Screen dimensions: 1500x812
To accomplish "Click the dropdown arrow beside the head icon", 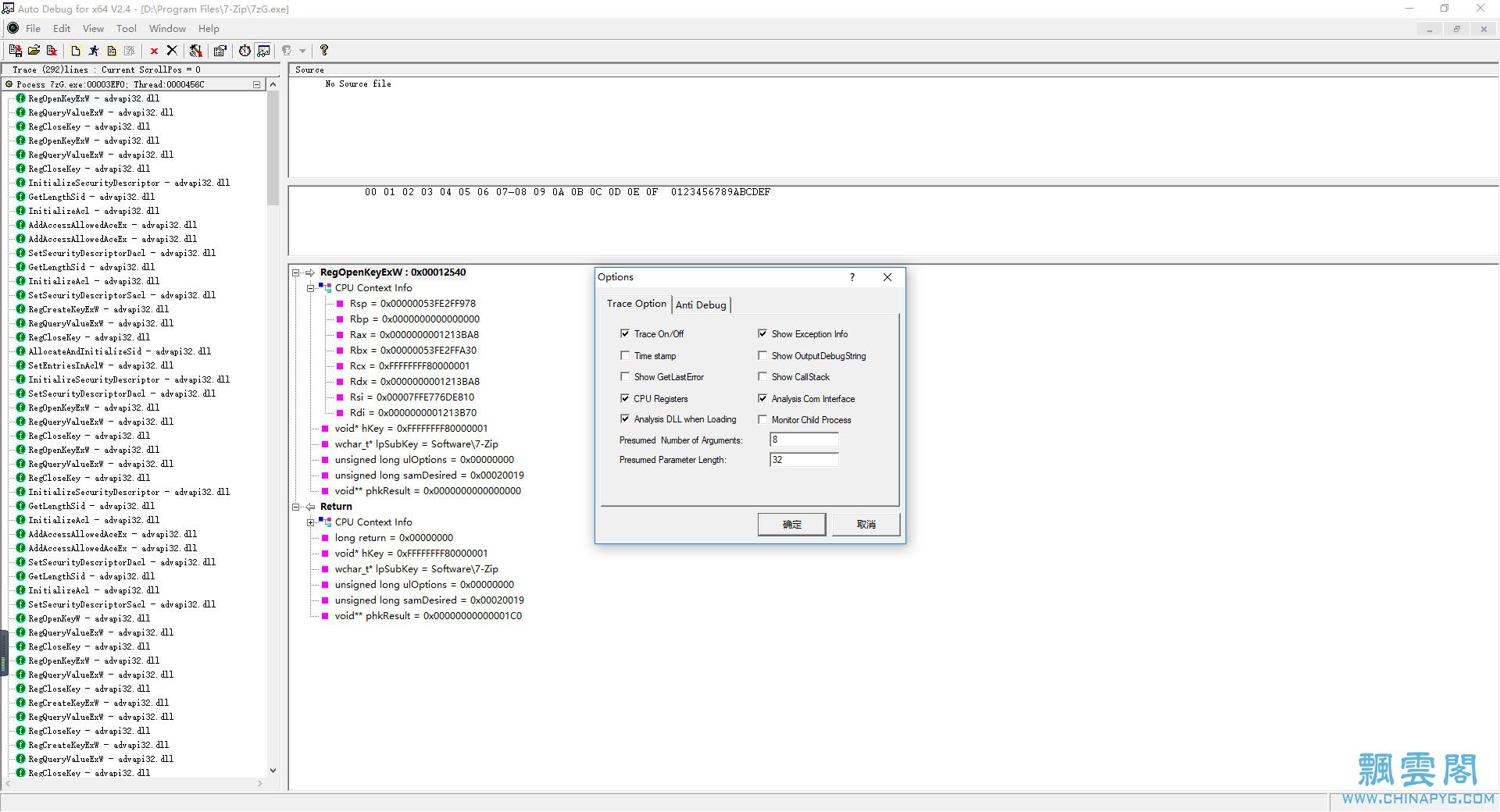I will tap(302, 51).
